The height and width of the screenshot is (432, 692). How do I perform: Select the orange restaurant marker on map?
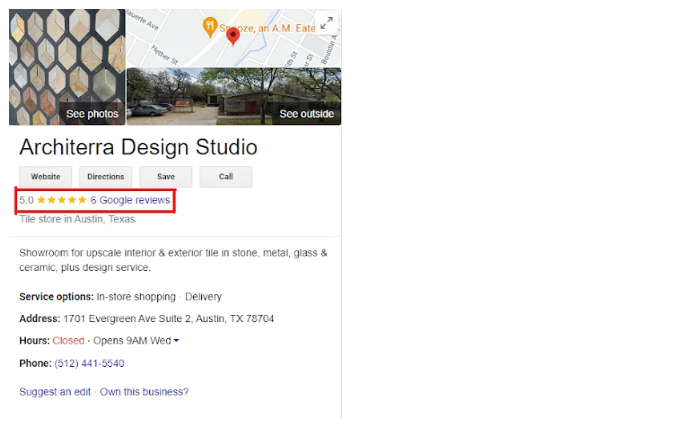pos(210,27)
